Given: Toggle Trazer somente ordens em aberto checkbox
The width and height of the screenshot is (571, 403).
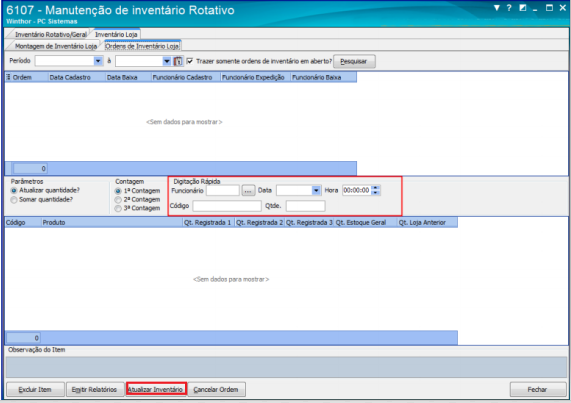Looking at the screenshot, I should (190, 61).
